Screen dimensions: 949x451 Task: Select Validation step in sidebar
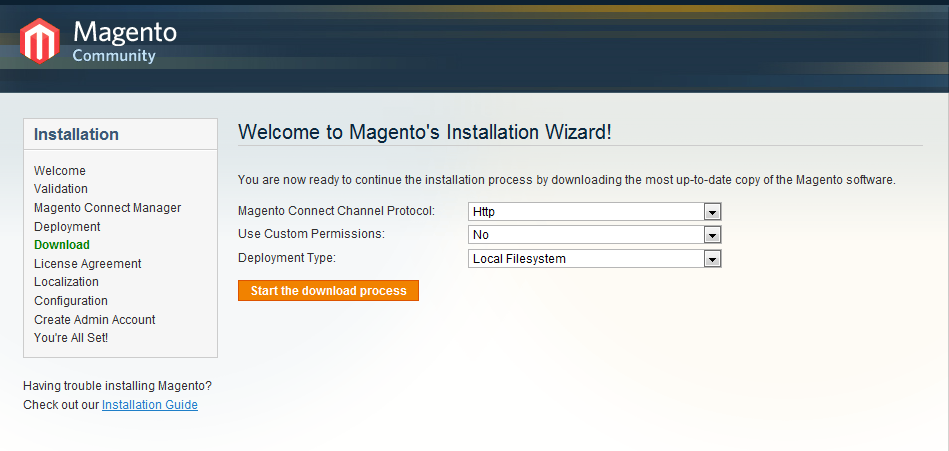61,189
